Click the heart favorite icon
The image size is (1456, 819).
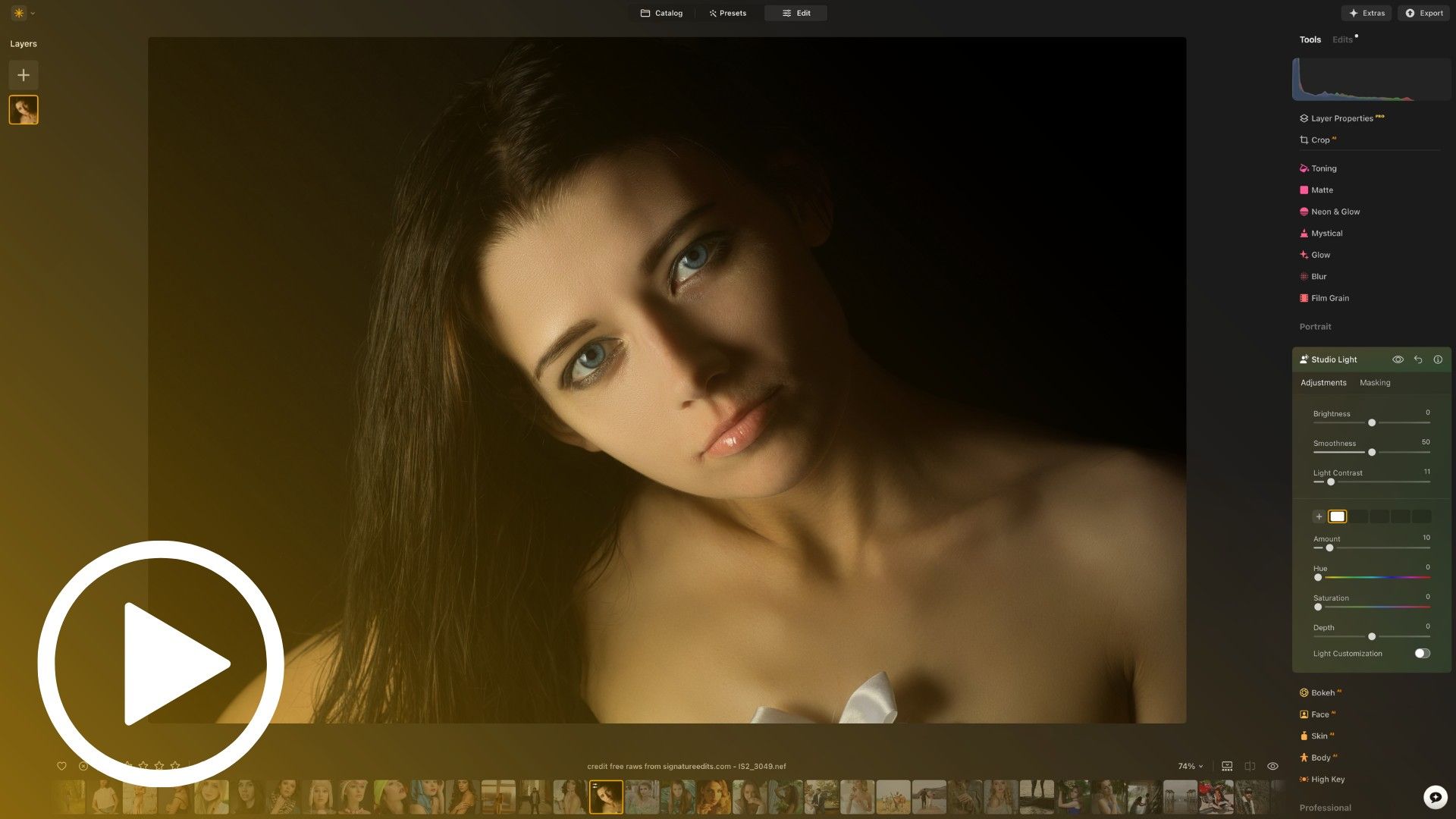tap(62, 766)
